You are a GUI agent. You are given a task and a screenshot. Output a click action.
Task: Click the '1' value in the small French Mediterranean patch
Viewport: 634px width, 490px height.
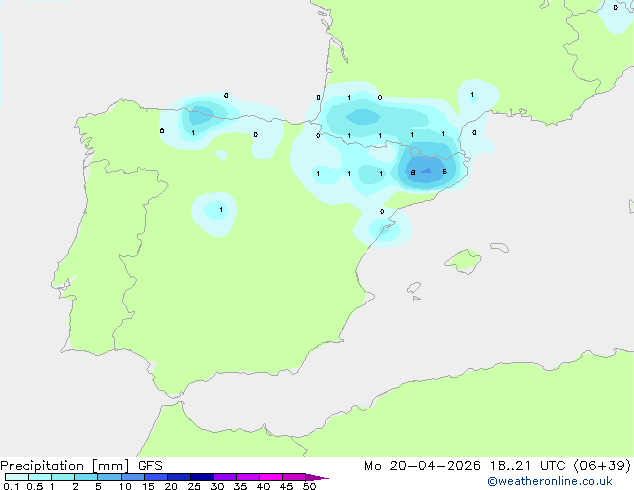click(x=472, y=95)
